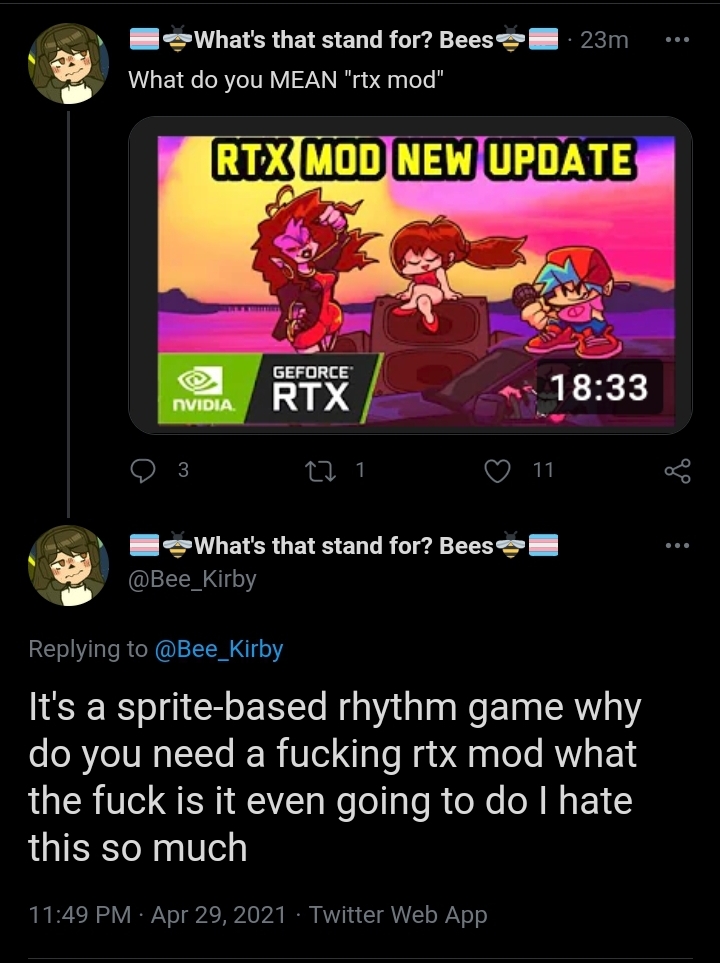Open the share icon of the first tweet

[678, 471]
